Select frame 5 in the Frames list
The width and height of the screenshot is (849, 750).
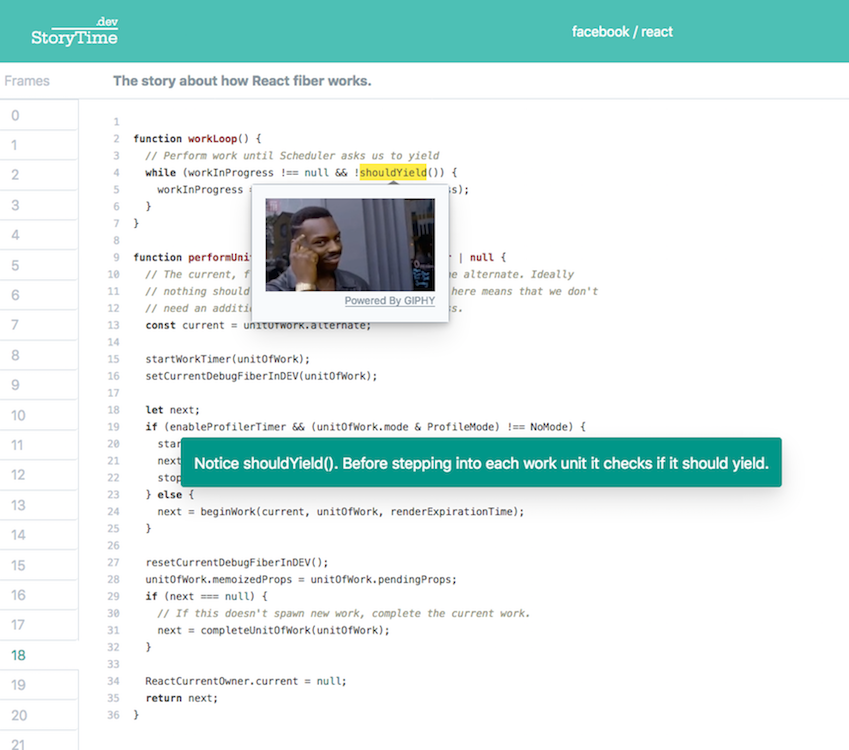39,265
